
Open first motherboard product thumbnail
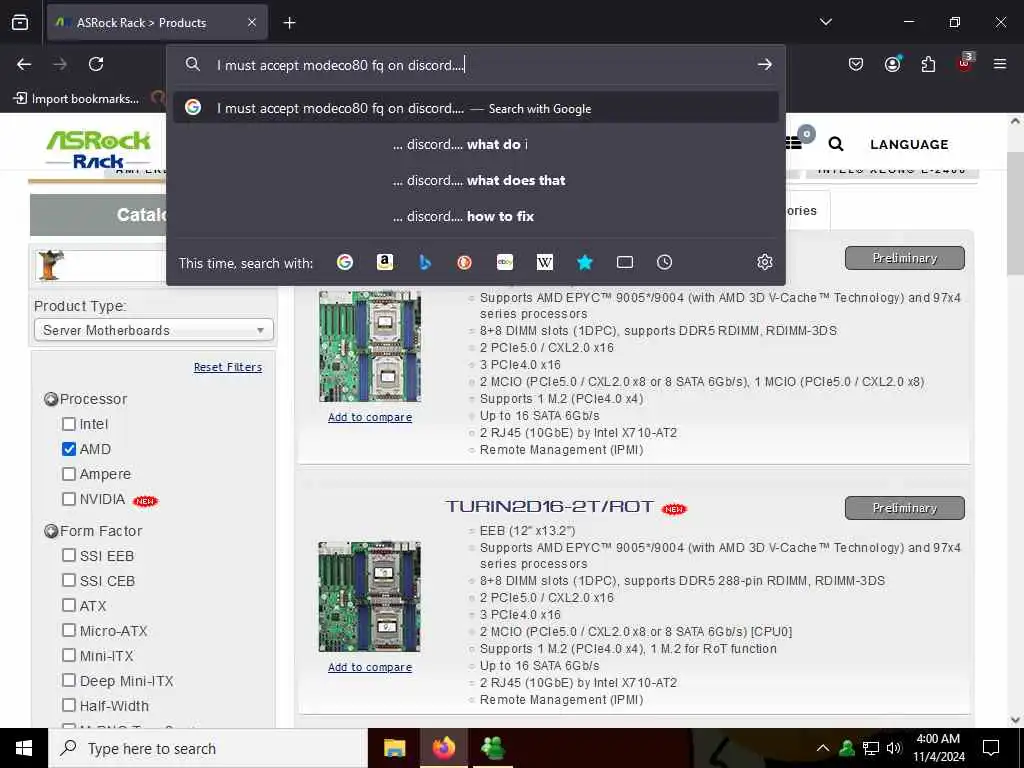(370, 346)
